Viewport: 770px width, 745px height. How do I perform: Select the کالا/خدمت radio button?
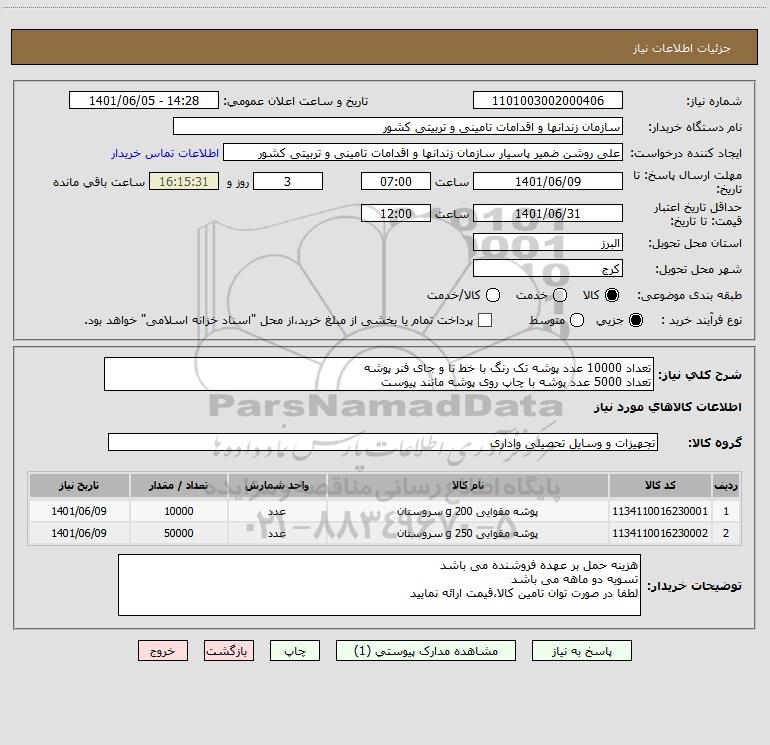(493, 295)
